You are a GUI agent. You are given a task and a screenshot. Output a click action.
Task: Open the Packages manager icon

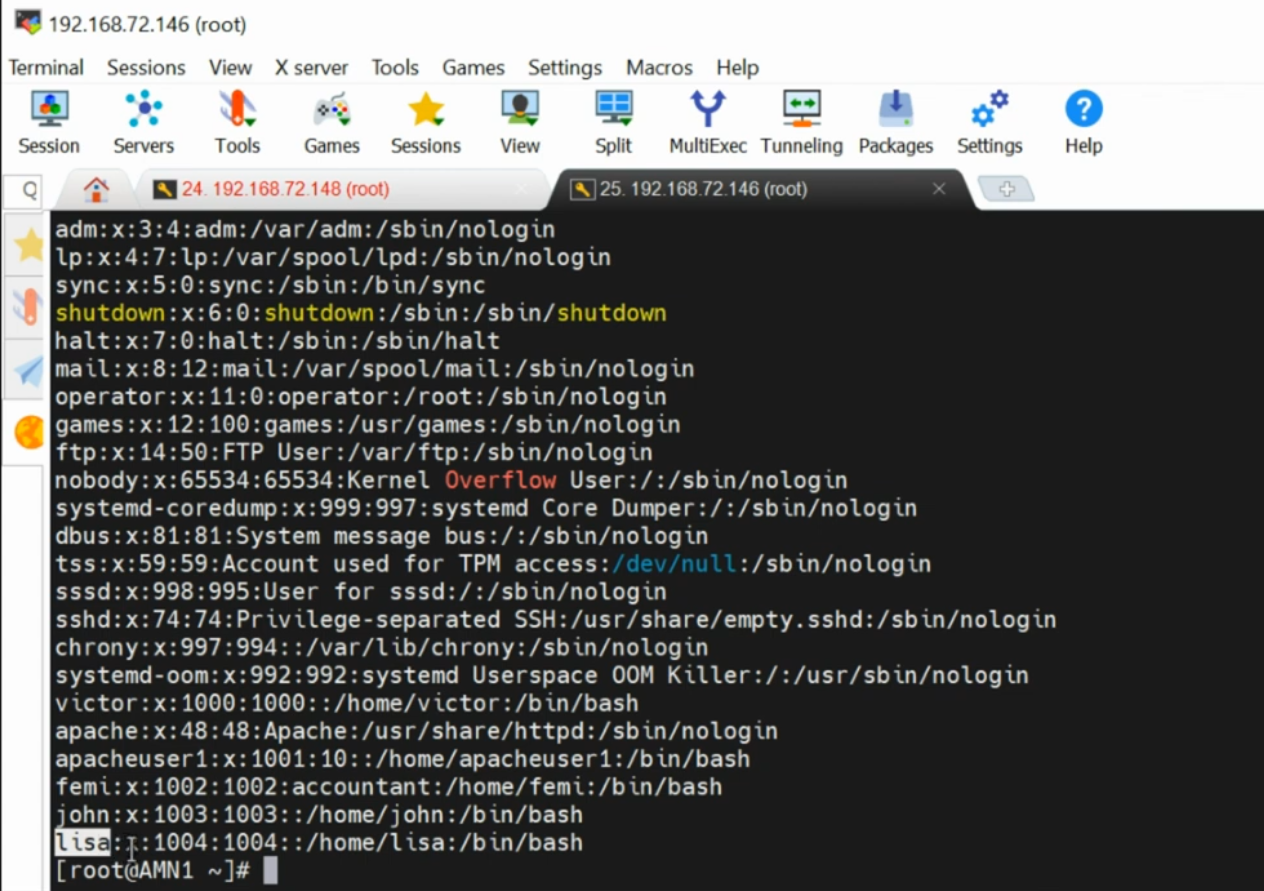[x=894, y=120]
